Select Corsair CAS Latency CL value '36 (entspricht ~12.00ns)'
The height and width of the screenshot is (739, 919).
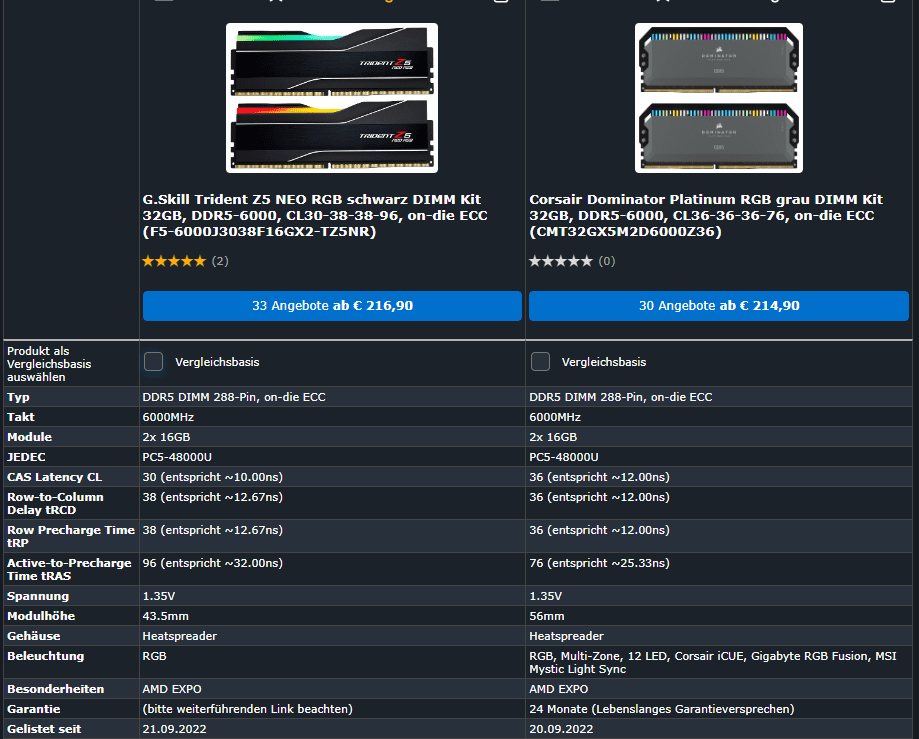click(x=600, y=477)
